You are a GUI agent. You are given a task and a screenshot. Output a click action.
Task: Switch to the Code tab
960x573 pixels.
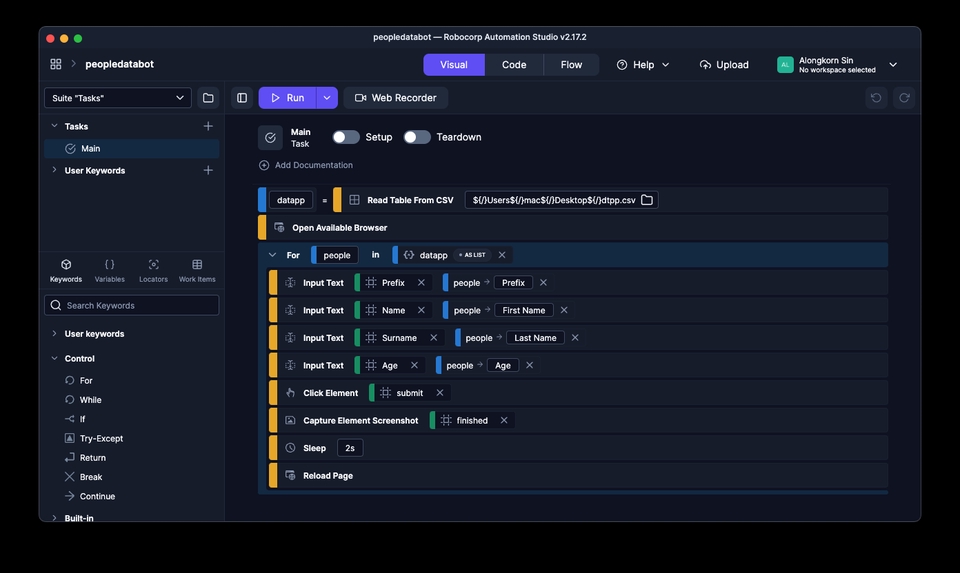point(514,65)
